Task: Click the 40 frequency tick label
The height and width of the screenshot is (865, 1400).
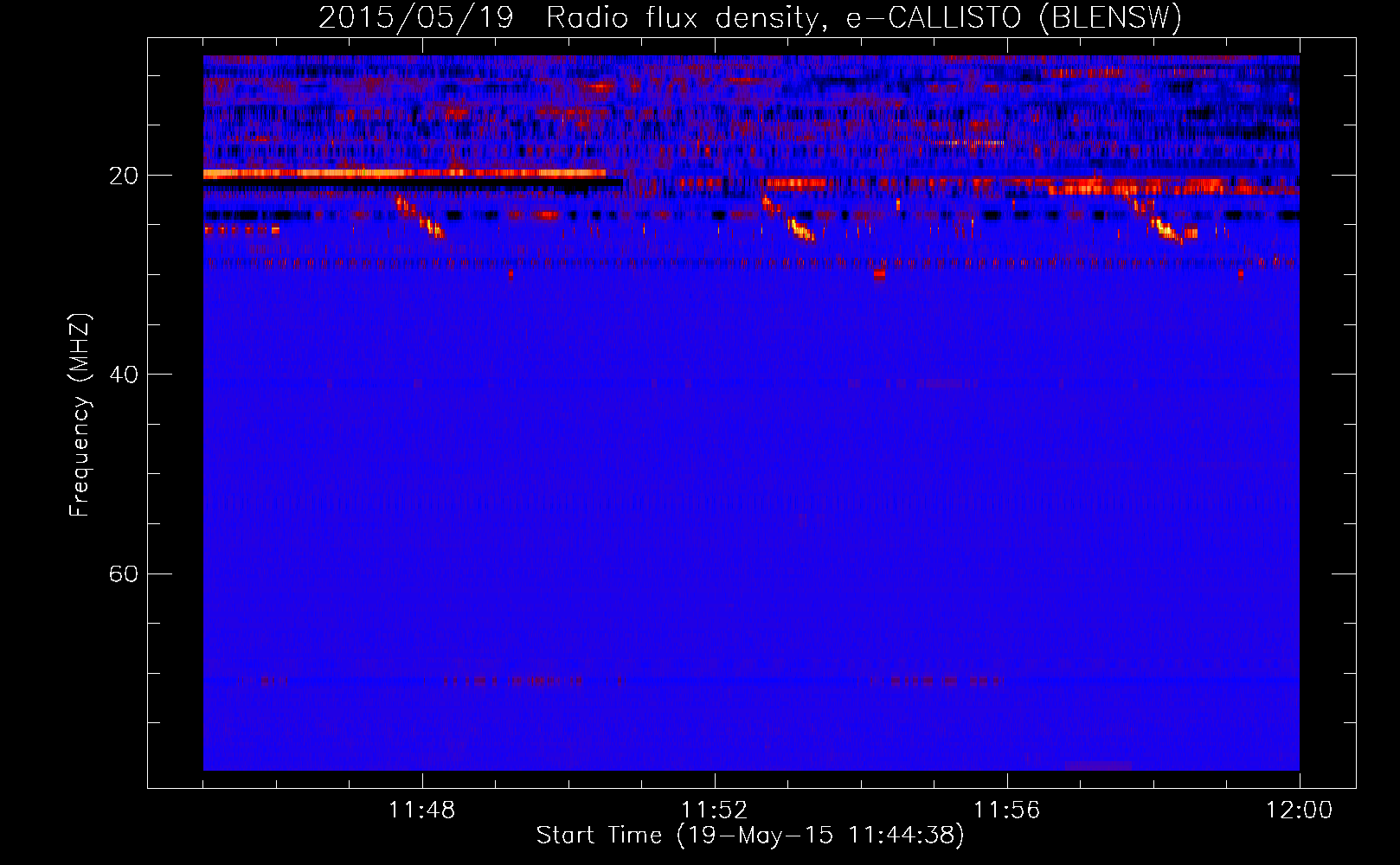Action: pyautogui.click(x=123, y=375)
